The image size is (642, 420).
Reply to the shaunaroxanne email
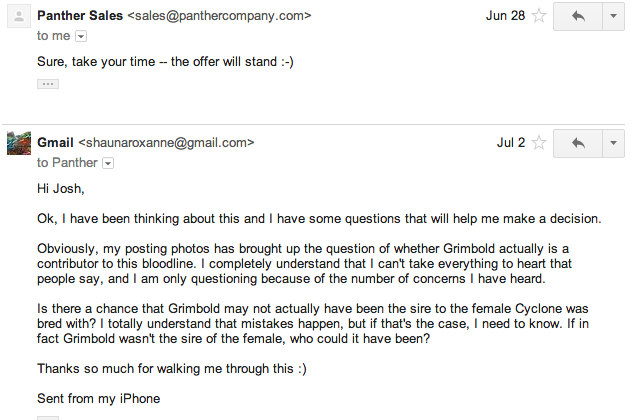[578, 143]
